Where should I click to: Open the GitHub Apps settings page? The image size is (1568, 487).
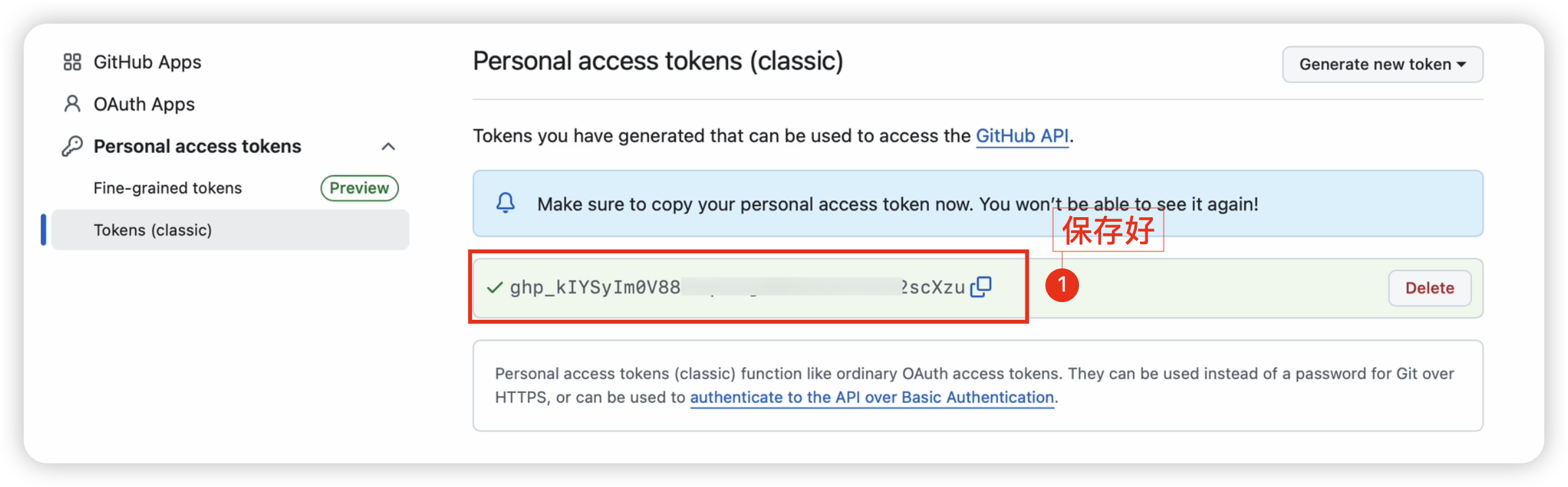147,62
